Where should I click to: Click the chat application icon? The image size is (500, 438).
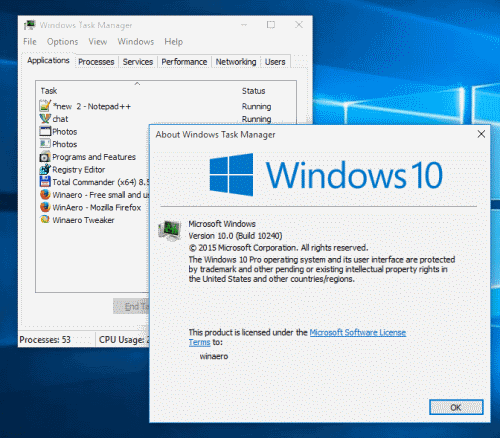45,119
